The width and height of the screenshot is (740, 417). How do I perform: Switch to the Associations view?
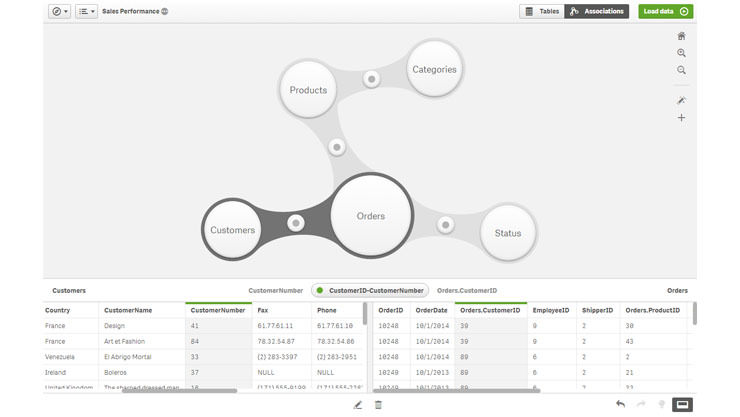[597, 11]
